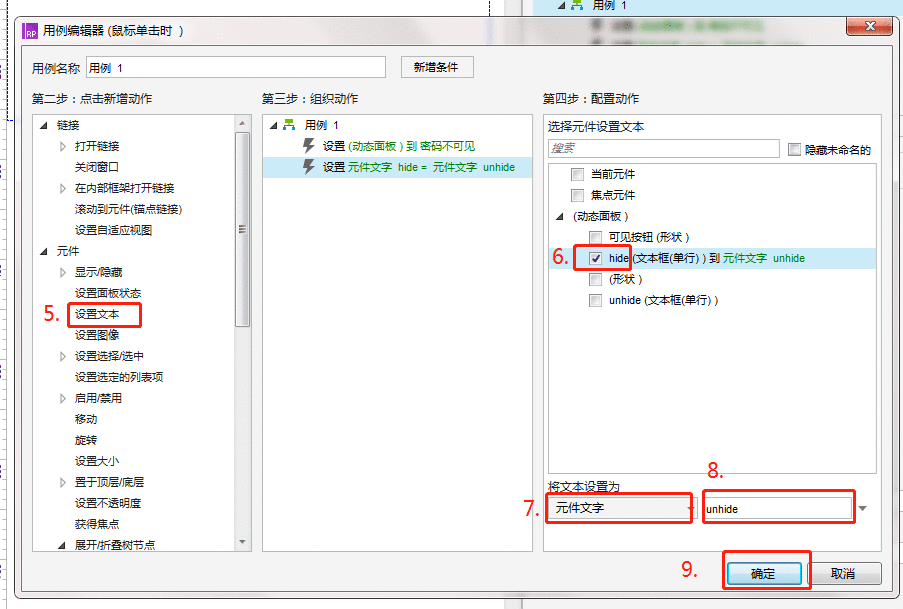903x609 pixels.
Task: Collapse the 链接 category
Action: click(x=44, y=125)
